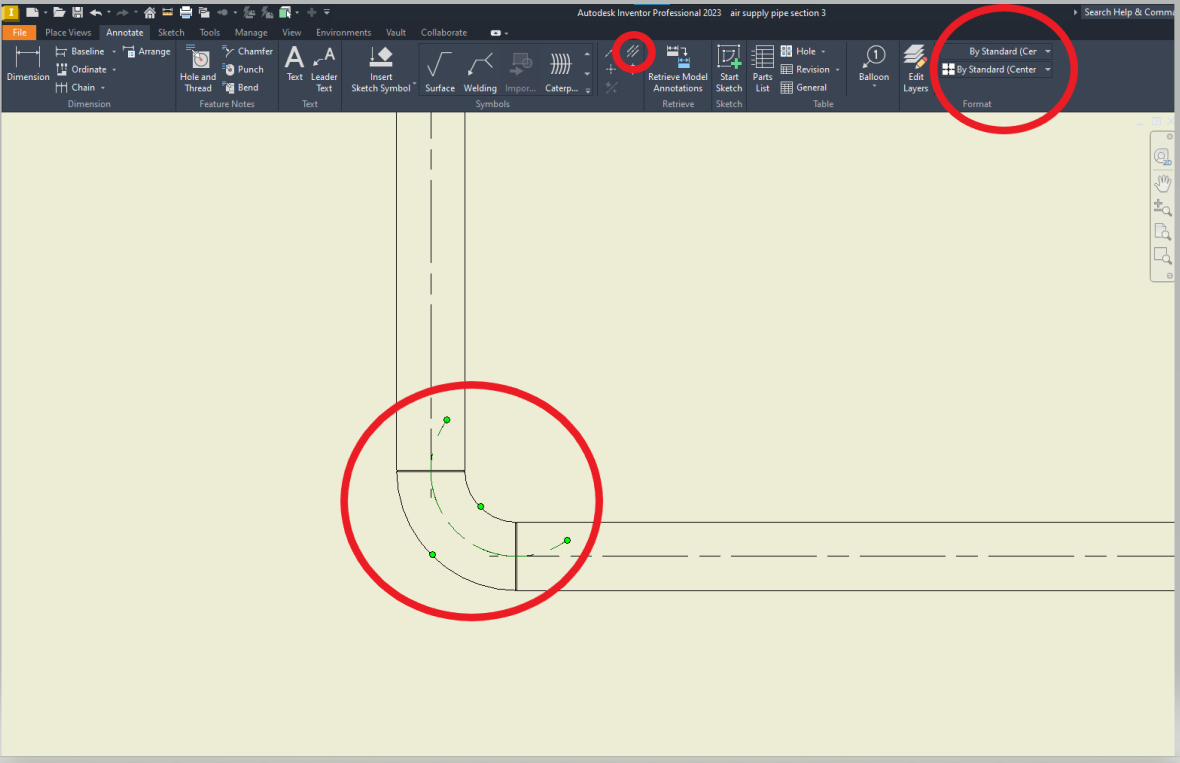
Task: Click the Search Help & Commands field
Action: point(1127,12)
